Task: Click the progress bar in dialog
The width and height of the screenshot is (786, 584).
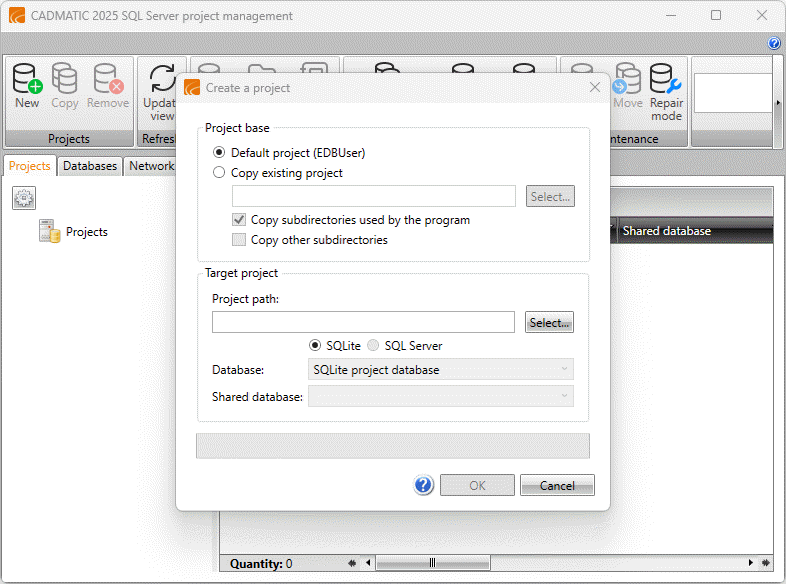Action: pos(392,446)
